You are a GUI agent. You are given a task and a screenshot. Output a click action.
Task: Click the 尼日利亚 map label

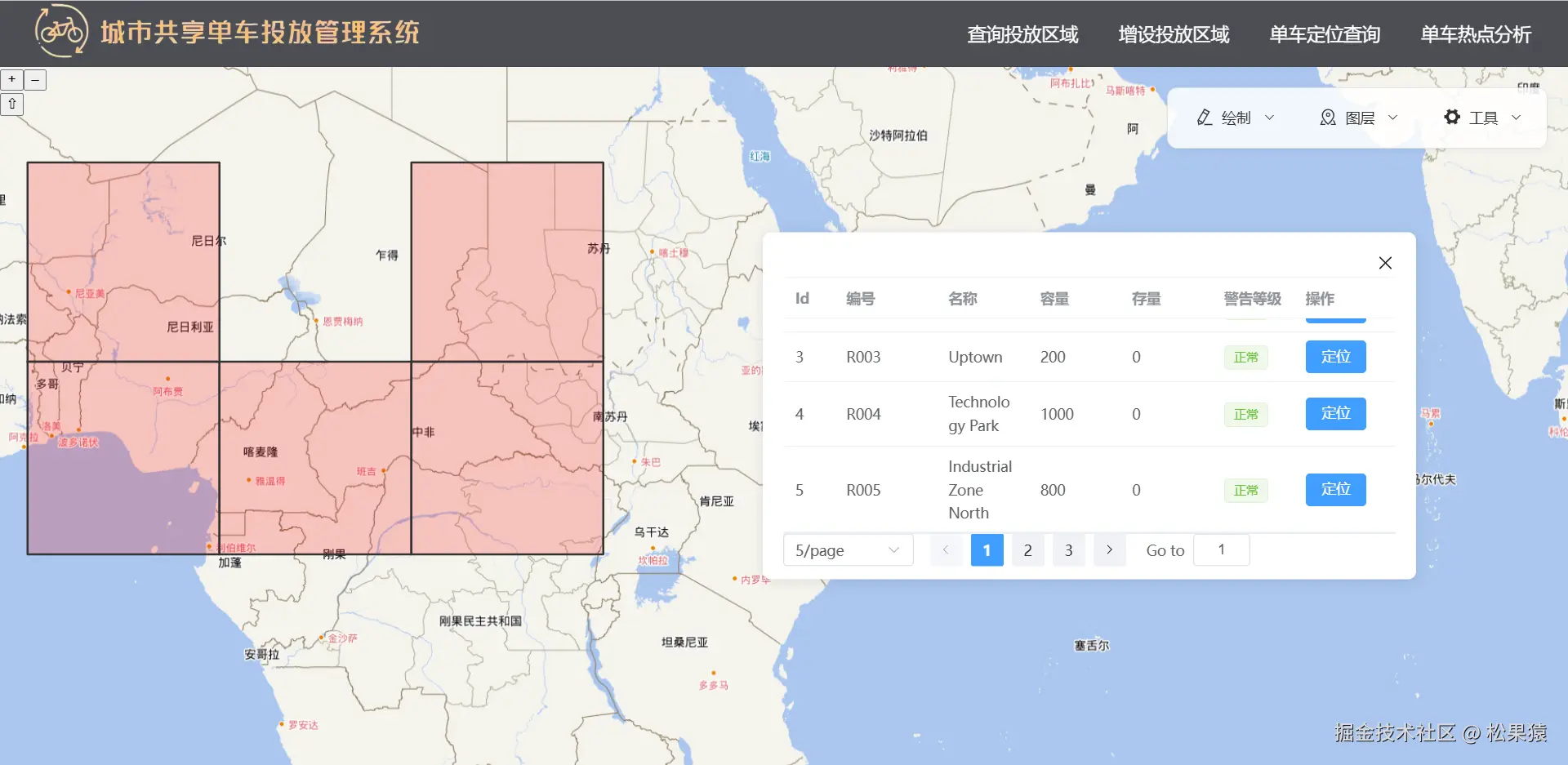[x=190, y=327]
